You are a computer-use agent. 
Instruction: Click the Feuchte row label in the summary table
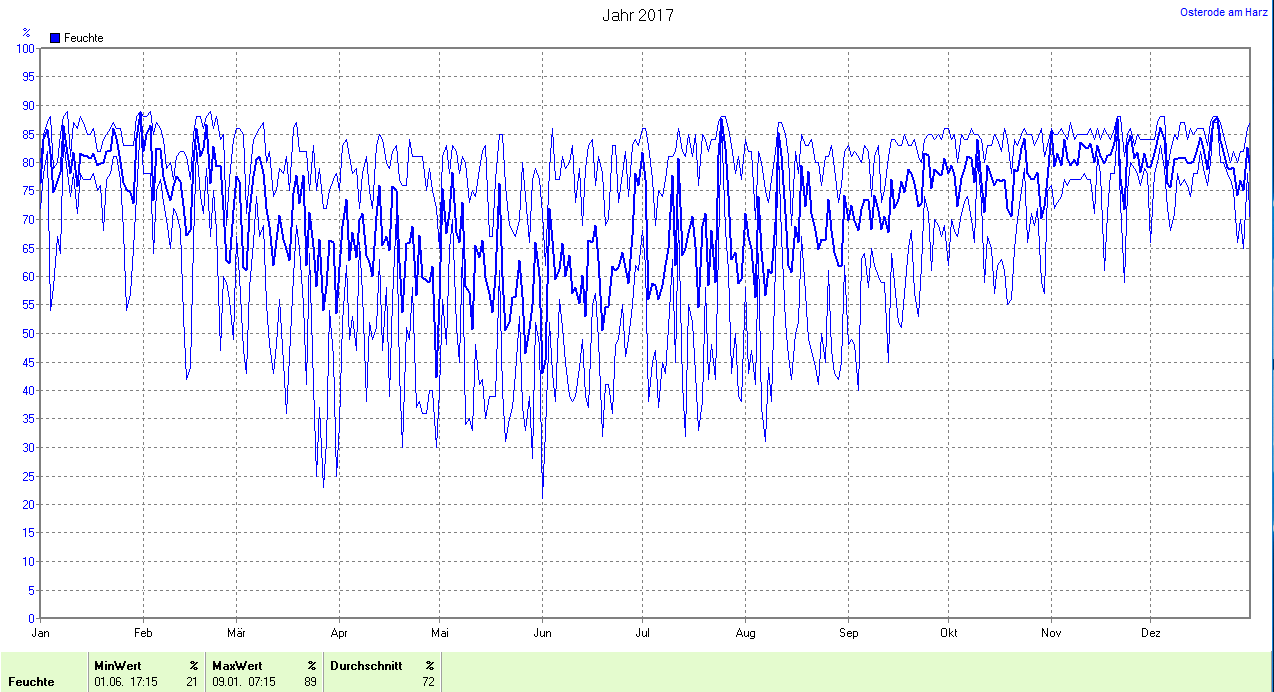click(x=31, y=682)
